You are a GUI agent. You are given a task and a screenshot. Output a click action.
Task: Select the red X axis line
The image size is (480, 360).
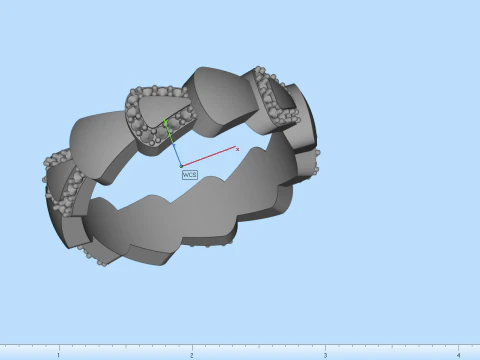point(208,156)
